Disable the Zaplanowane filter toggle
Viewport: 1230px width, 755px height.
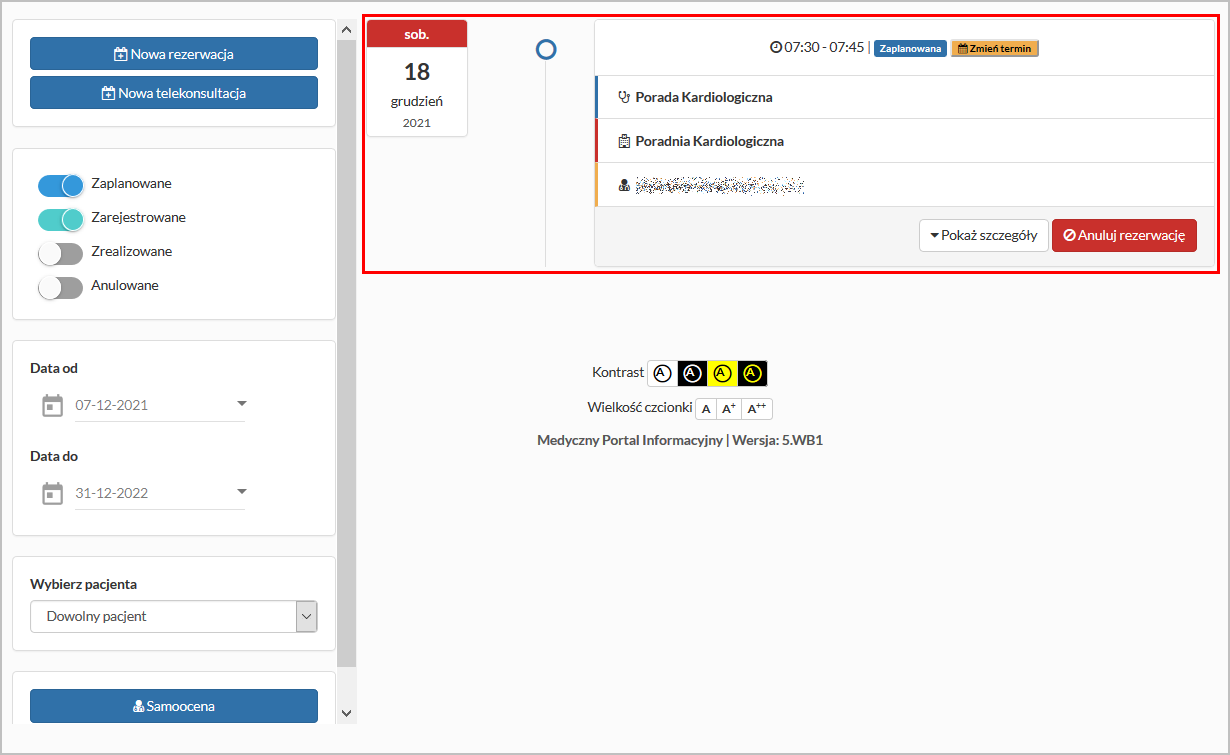point(60,185)
